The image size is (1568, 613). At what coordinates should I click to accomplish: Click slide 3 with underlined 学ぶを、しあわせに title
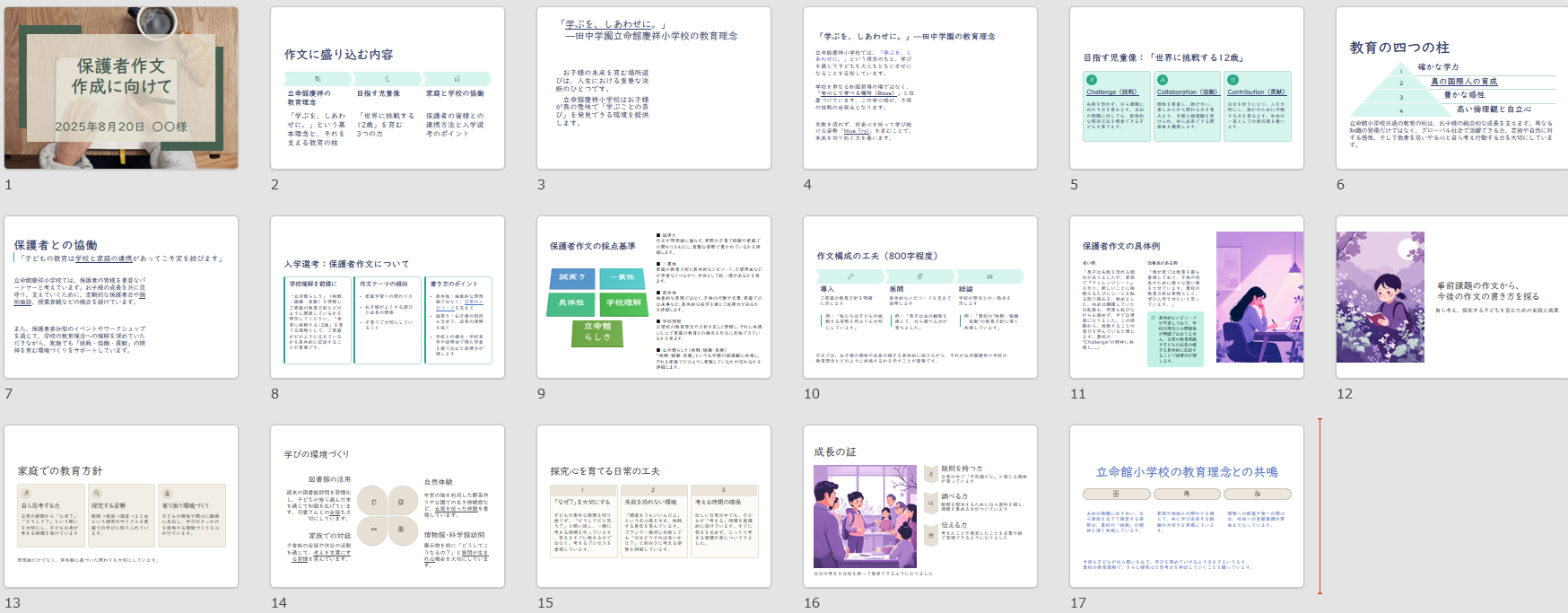[653, 88]
